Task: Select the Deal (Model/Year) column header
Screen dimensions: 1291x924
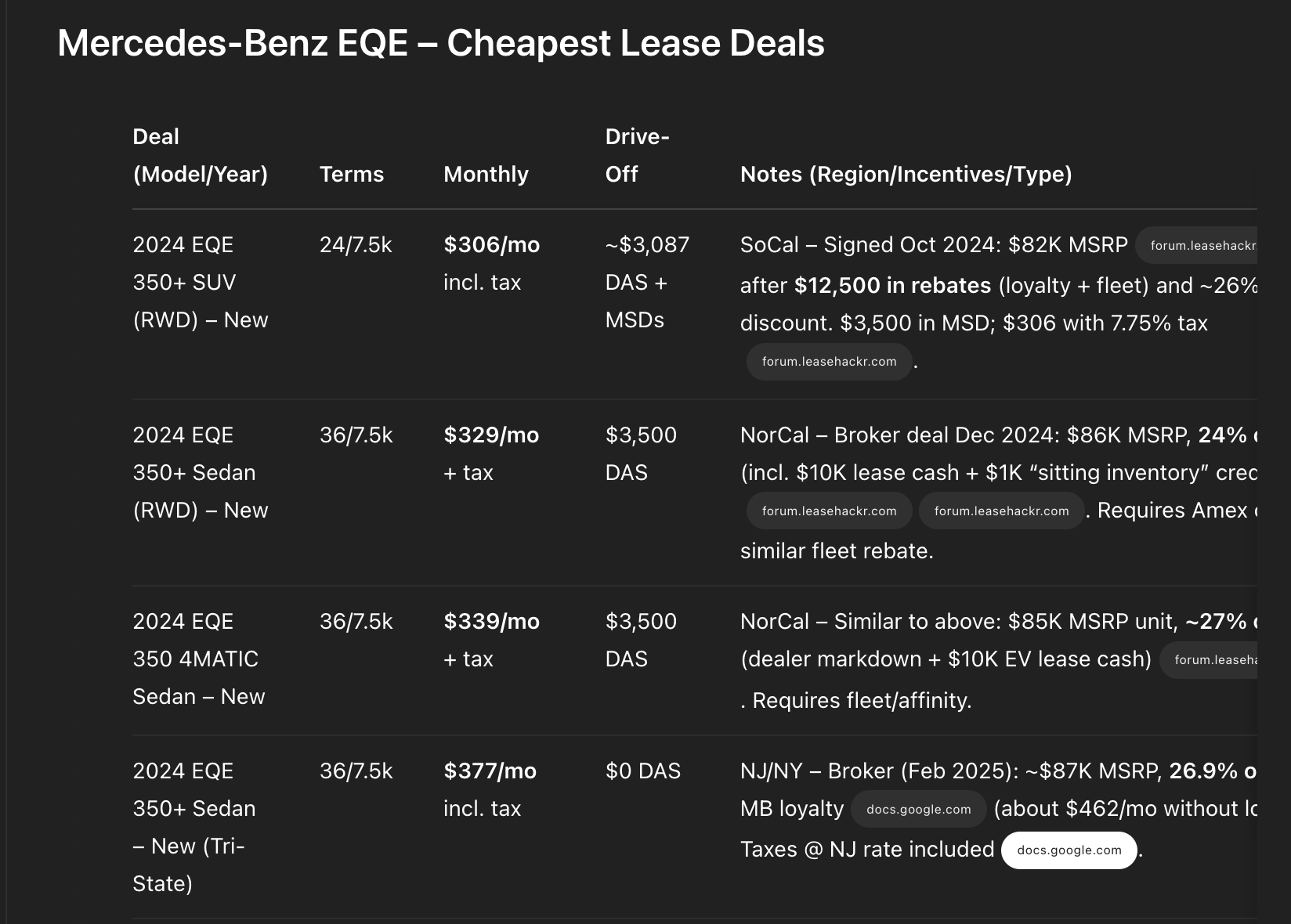Action: pos(201,155)
